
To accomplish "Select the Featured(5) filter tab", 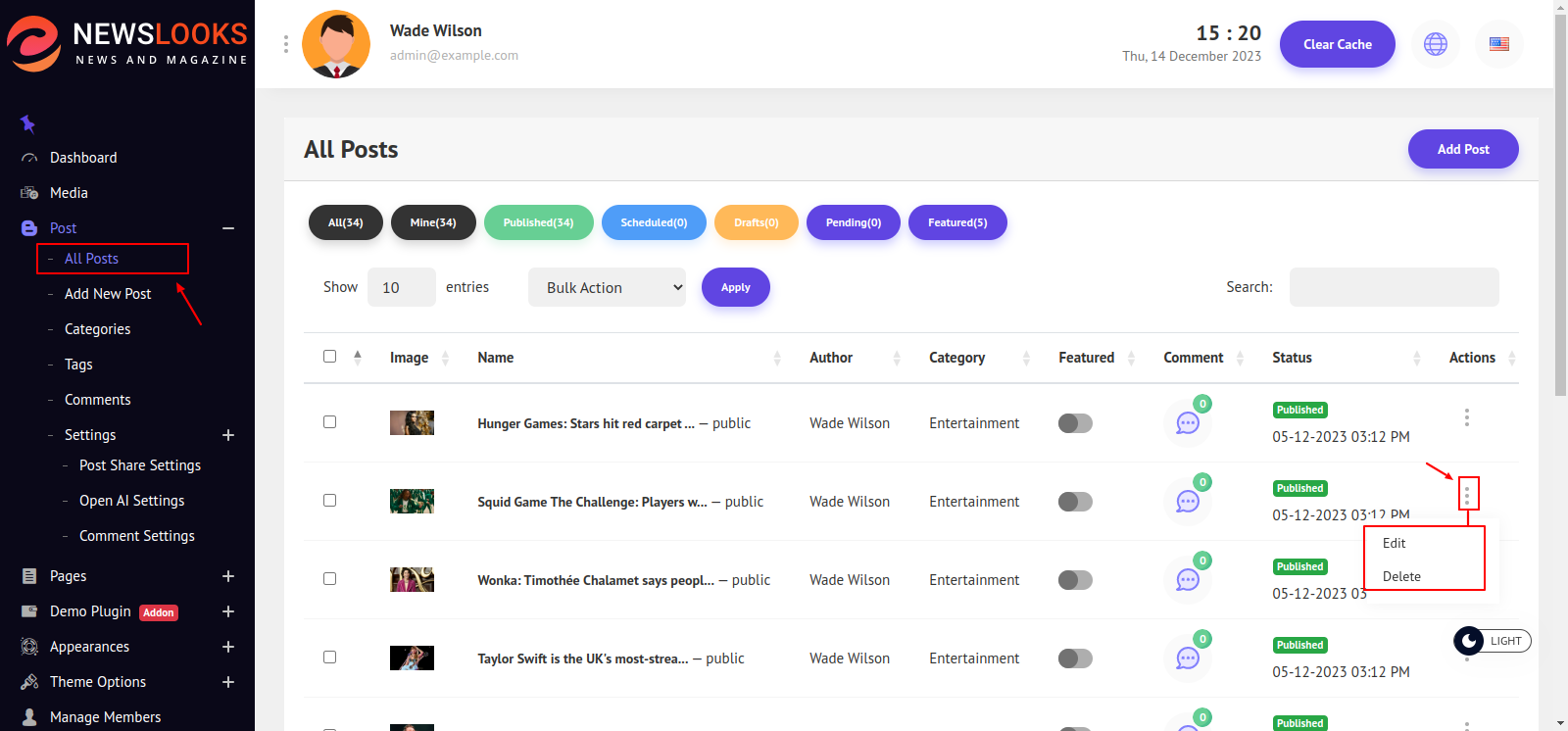I will point(956,222).
